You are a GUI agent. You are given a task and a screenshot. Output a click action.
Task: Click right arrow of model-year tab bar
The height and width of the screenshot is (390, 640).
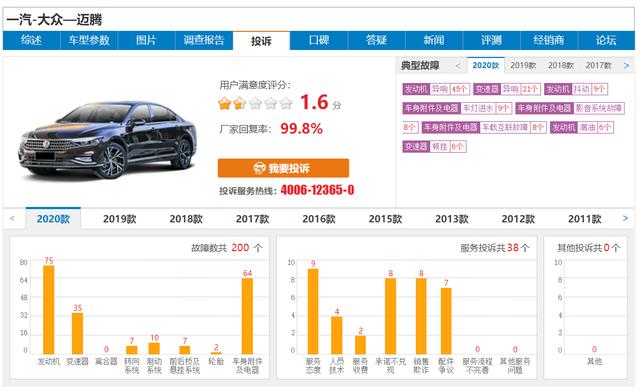tap(625, 219)
